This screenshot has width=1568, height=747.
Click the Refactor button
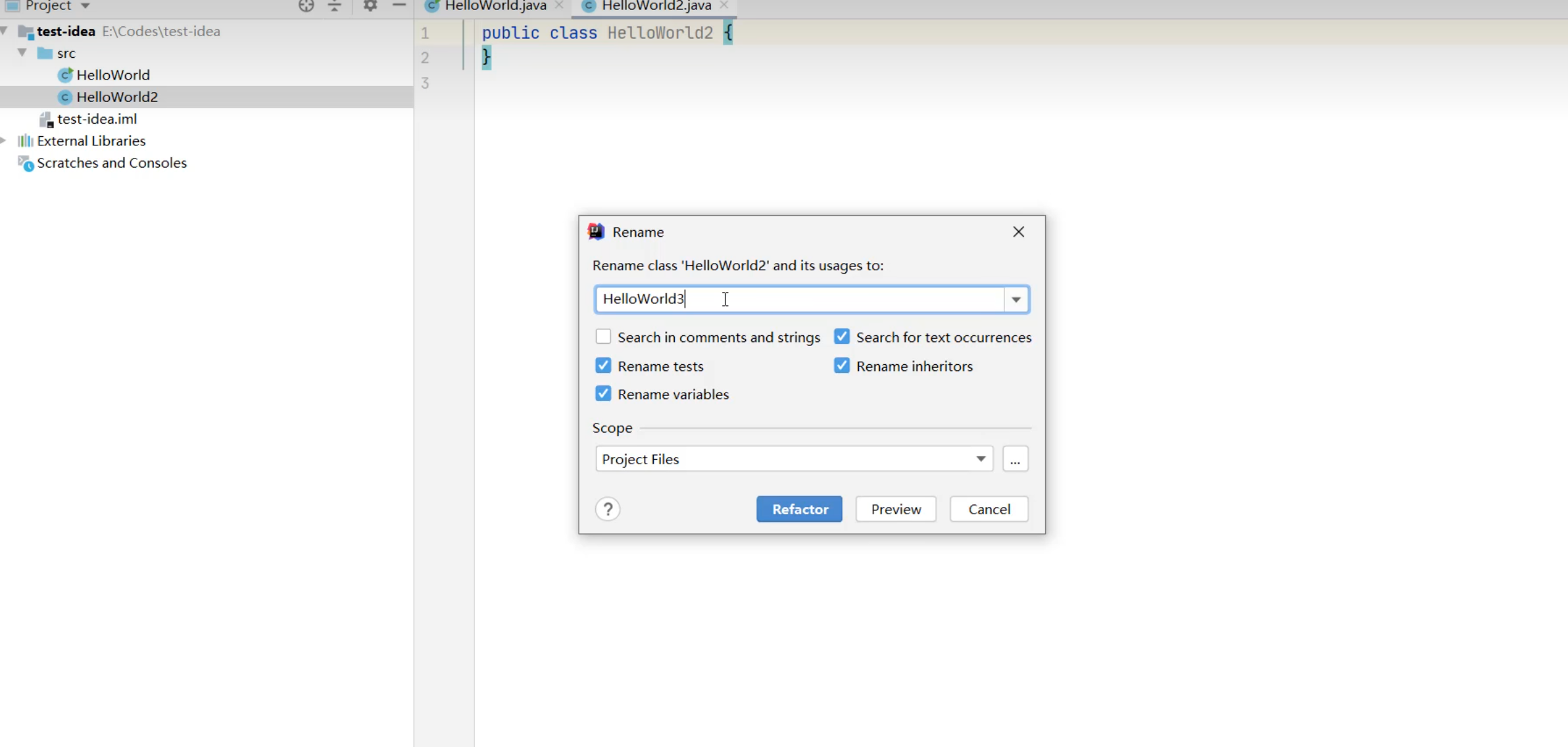[x=799, y=509]
